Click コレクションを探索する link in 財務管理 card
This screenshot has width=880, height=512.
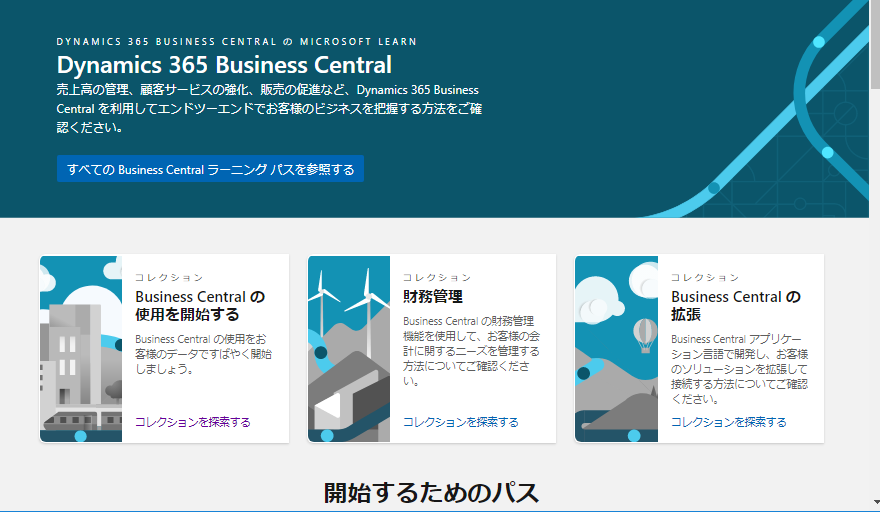point(461,422)
